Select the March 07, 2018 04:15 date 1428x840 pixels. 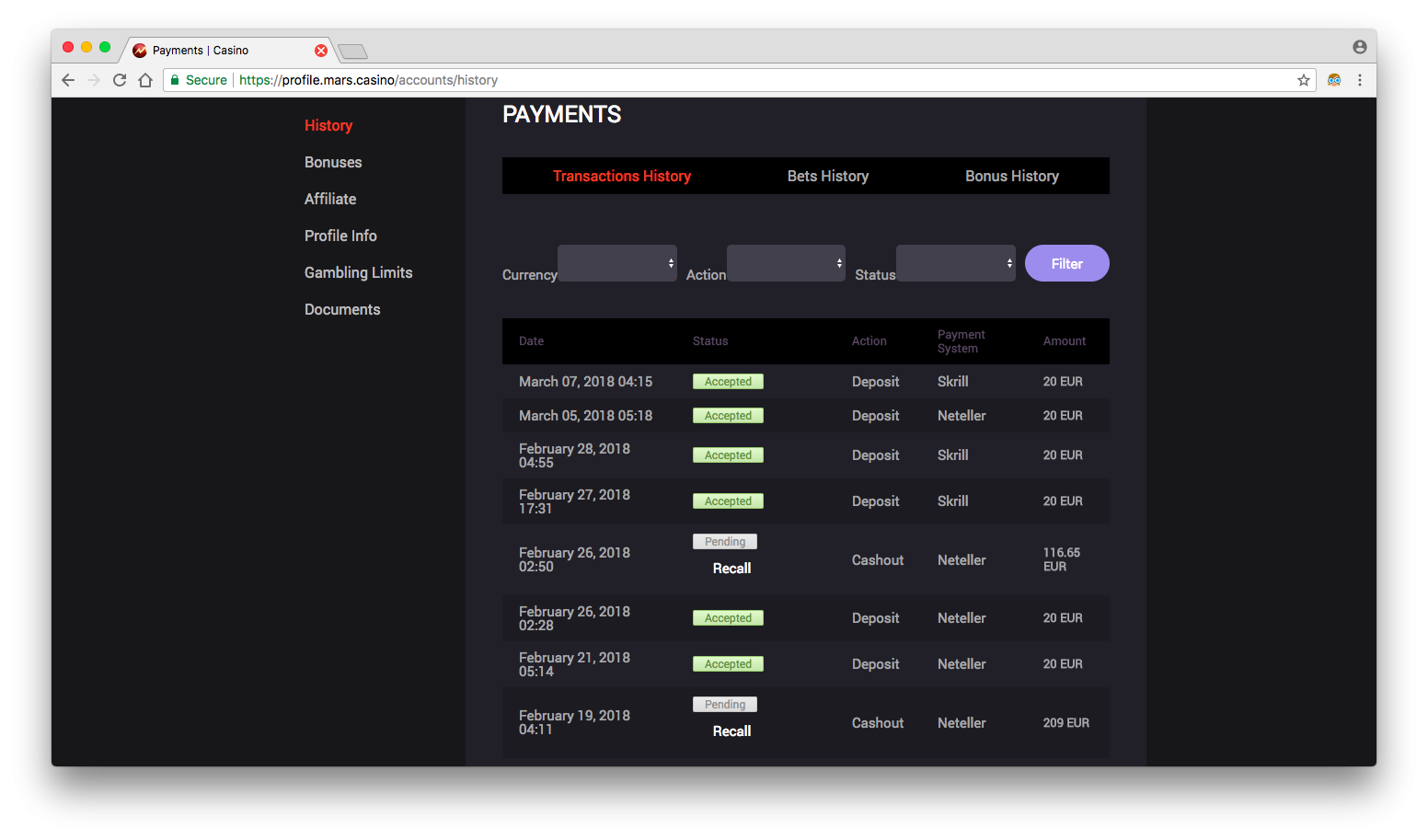585,382
